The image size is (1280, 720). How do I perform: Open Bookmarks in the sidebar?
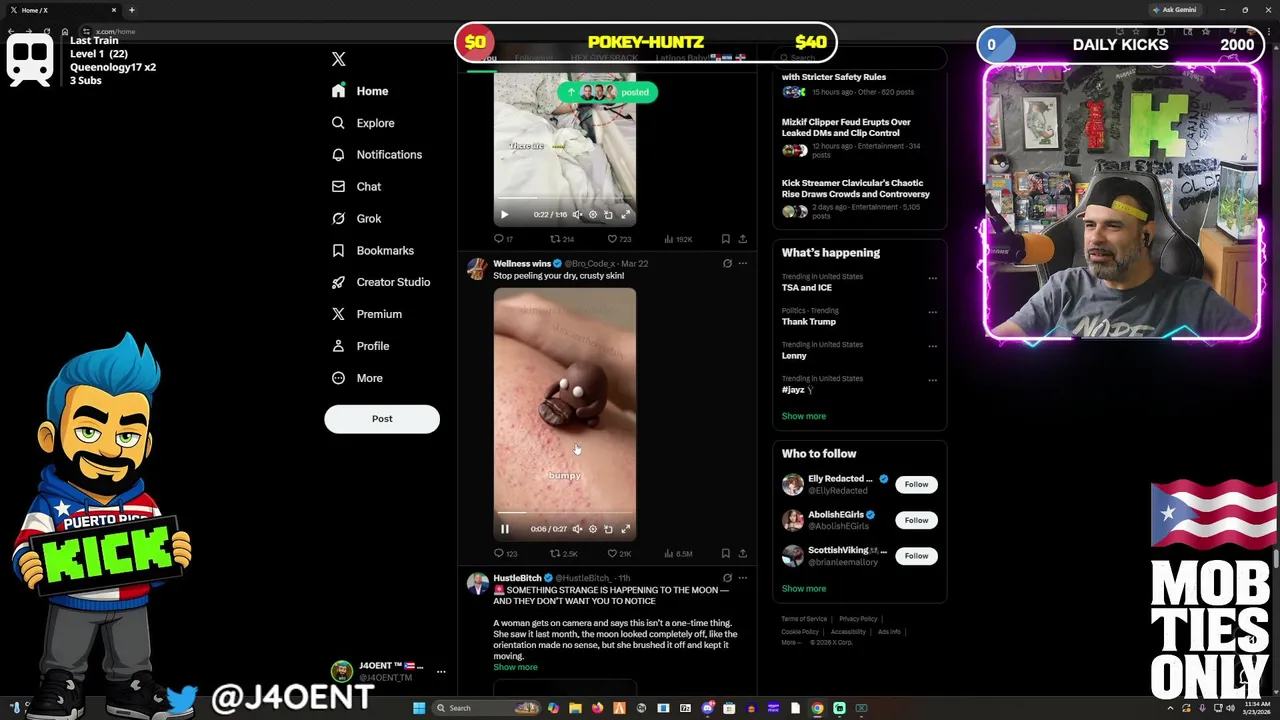372,251
